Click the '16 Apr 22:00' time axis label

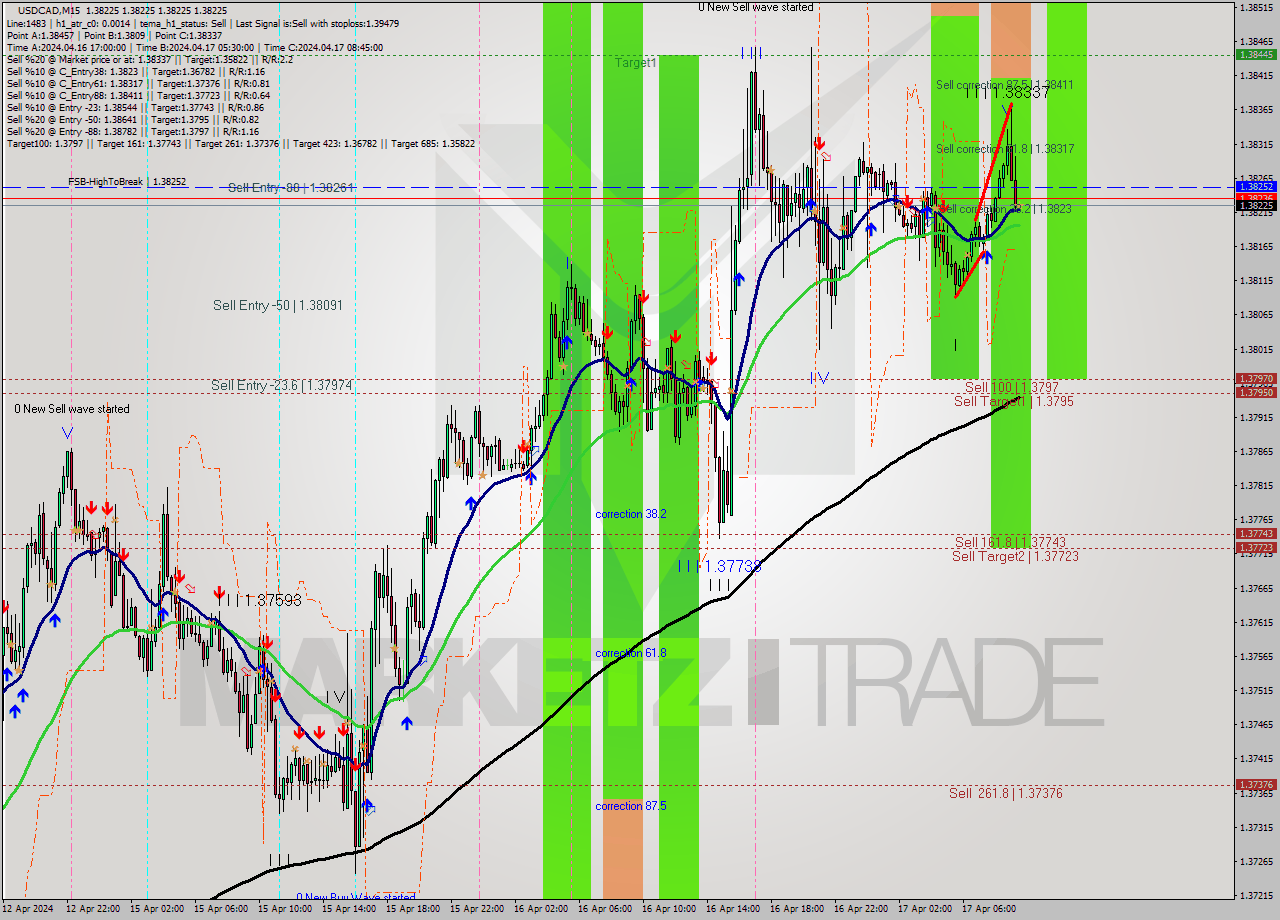pyautogui.click(x=861, y=909)
